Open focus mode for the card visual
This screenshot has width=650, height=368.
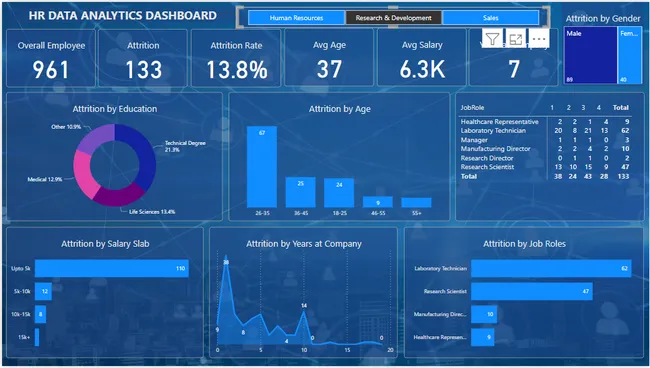click(x=515, y=39)
